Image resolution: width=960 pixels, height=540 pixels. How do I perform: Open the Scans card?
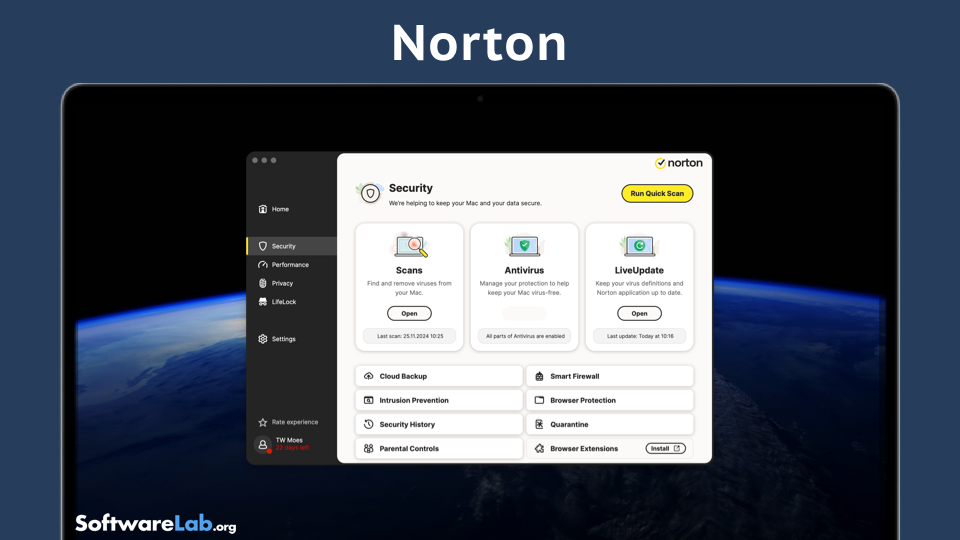(409, 313)
